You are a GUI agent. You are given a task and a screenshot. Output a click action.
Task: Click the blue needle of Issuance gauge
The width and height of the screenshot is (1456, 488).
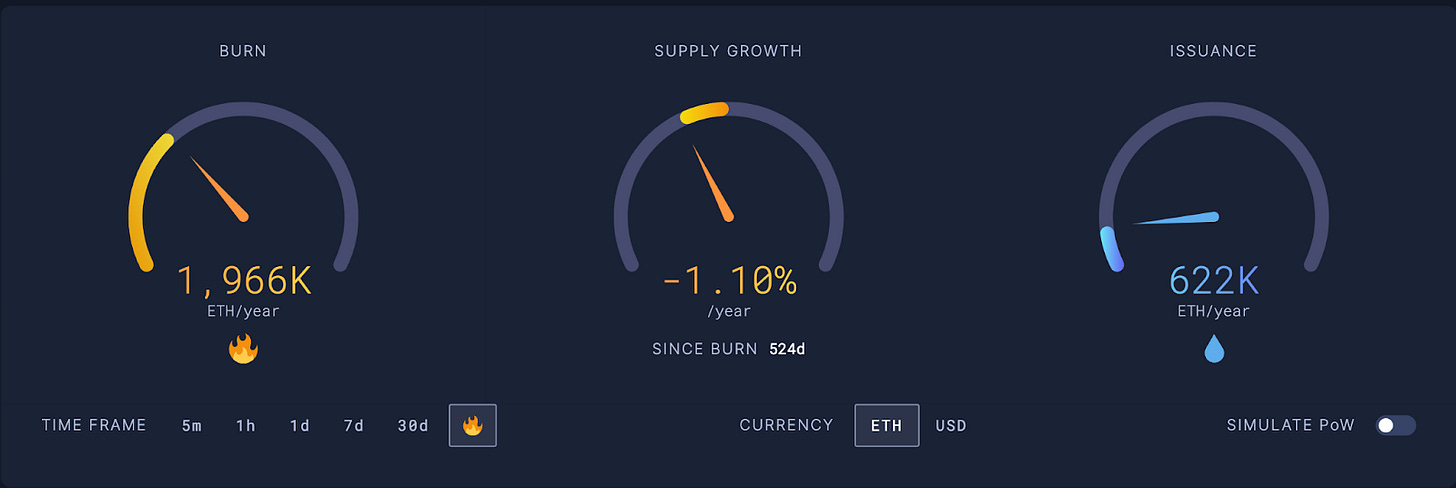tap(1176, 218)
